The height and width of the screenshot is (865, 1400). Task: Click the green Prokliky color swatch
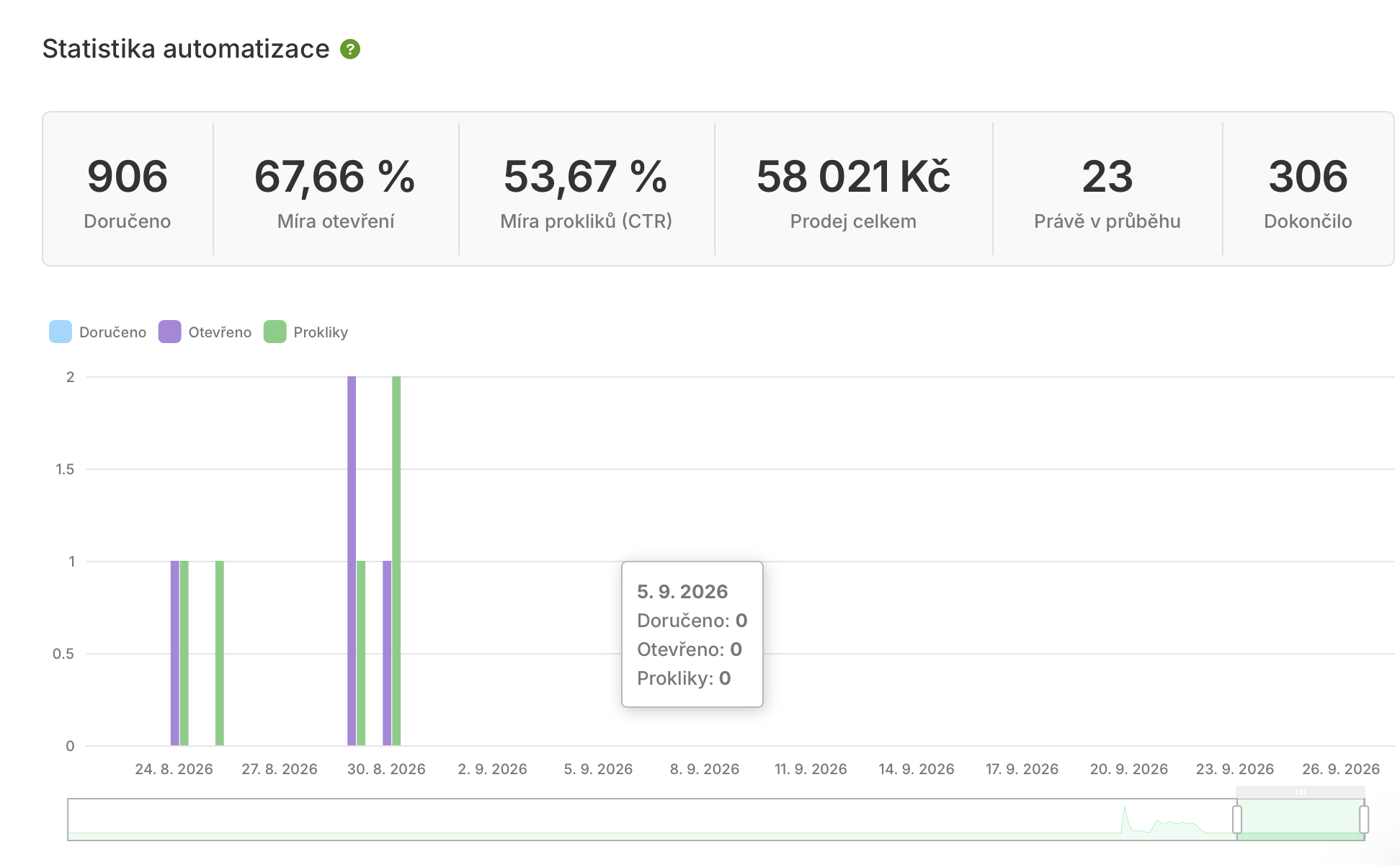(x=275, y=332)
